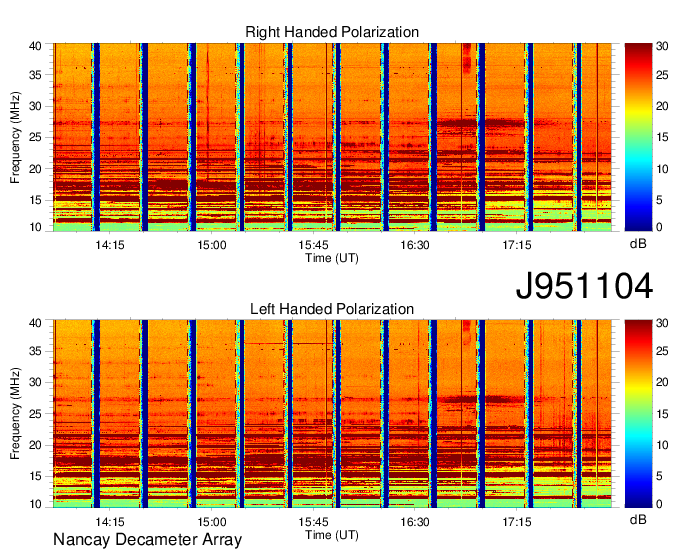Click the 25 dB label on lower color bar
The width and height of the screenshot is (680, 552).
pos(662,351)
